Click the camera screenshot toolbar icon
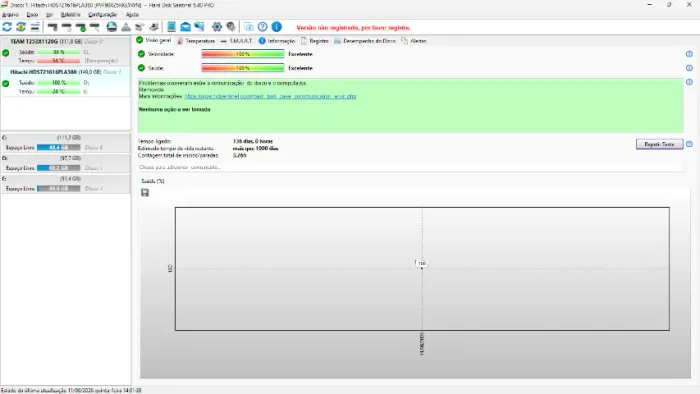This screenshot has width=700, height=394. pyautogui.click(x=249, y=27)
